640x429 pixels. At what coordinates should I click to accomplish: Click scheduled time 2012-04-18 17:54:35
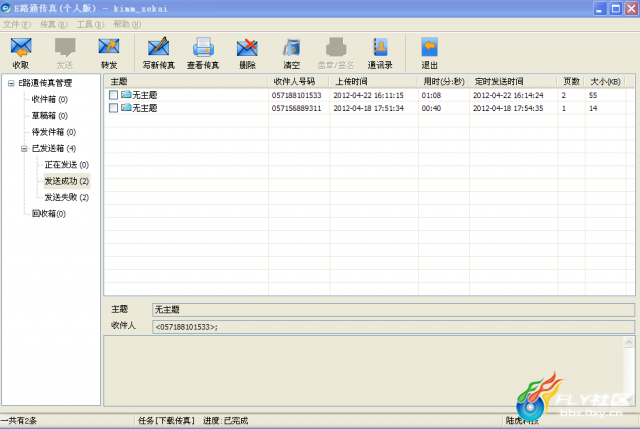pos(508,108)
